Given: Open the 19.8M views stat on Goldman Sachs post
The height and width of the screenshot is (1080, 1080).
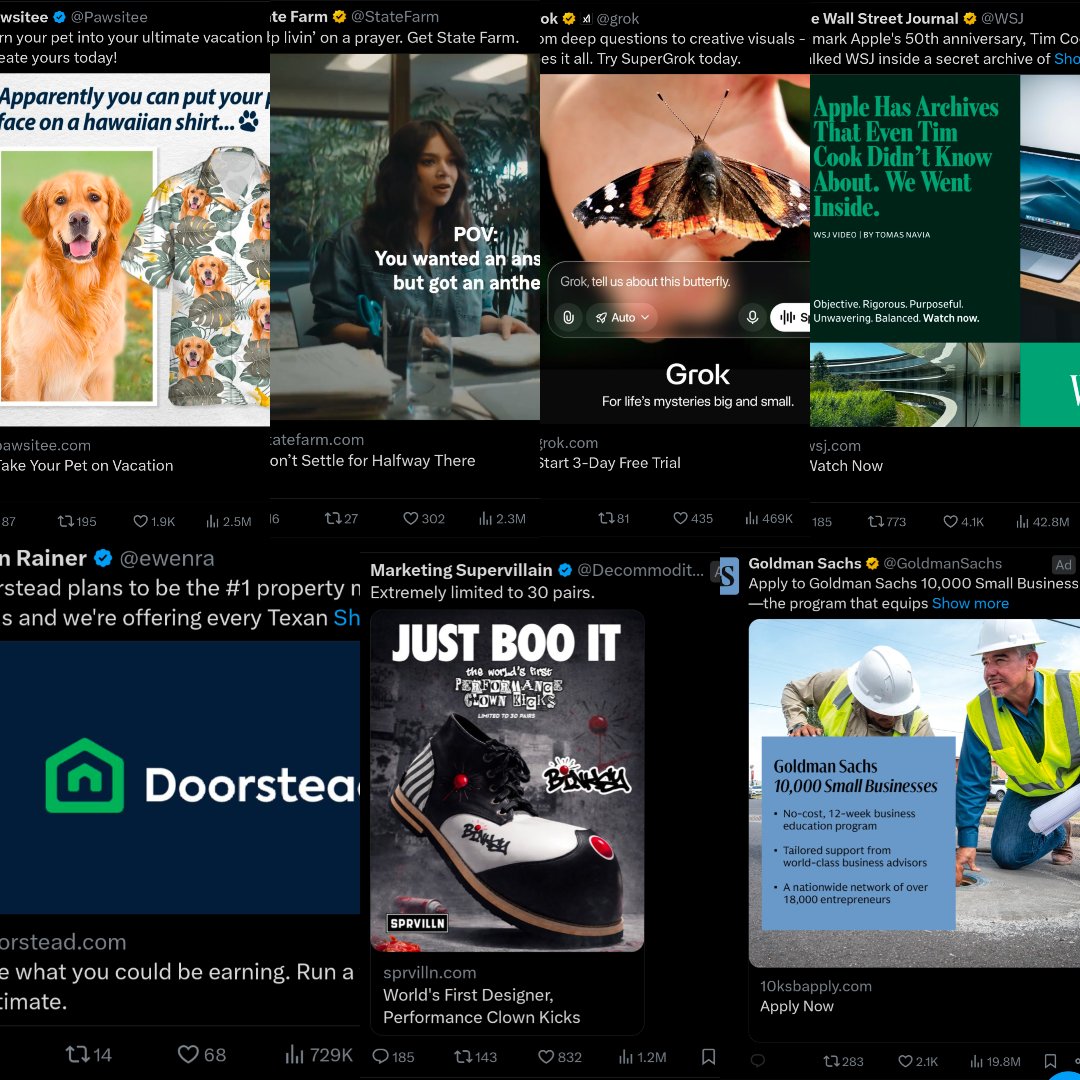Looking at the screenshot, I should (x=995, y=1061).
